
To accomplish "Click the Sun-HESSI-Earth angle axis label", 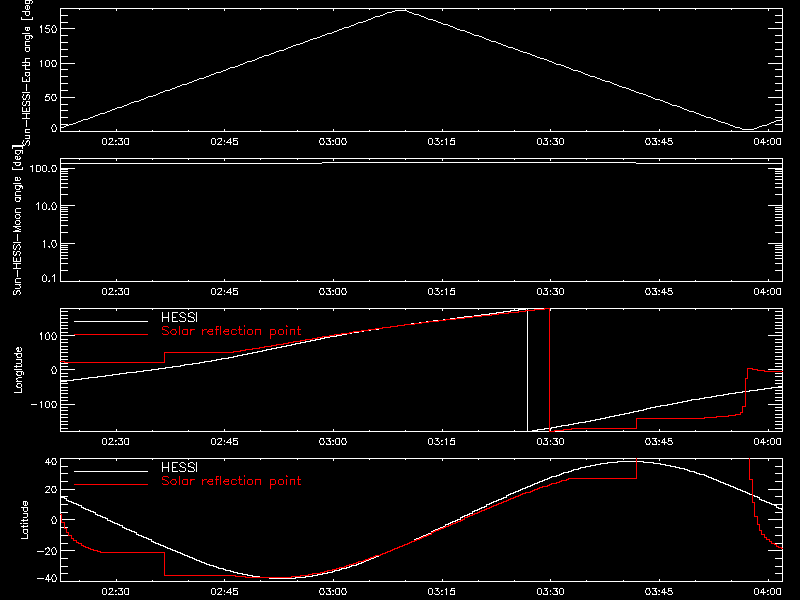I will tap(27, 72).
